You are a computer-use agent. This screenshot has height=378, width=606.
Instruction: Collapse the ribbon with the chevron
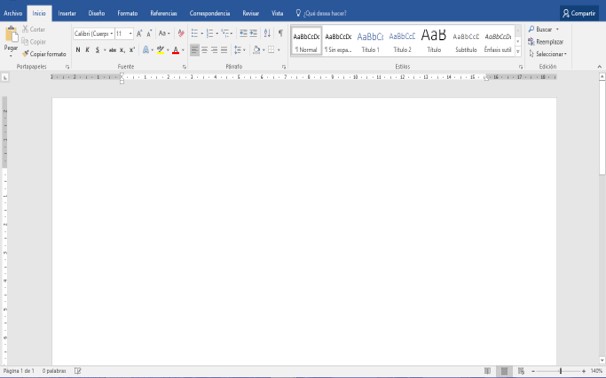click(x=599, y=67)
